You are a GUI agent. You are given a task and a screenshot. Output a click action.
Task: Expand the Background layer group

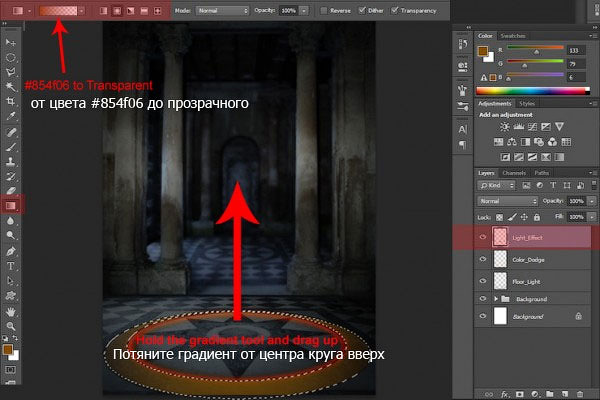click(497, 298)
